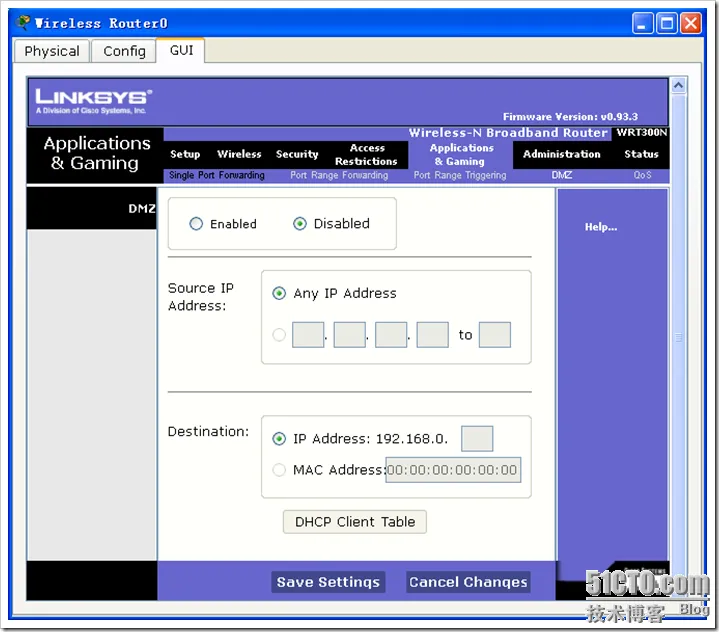This screenshot has height=632, width=719.
Task: Select the GUI tab
Action: (x=181, y=50)
